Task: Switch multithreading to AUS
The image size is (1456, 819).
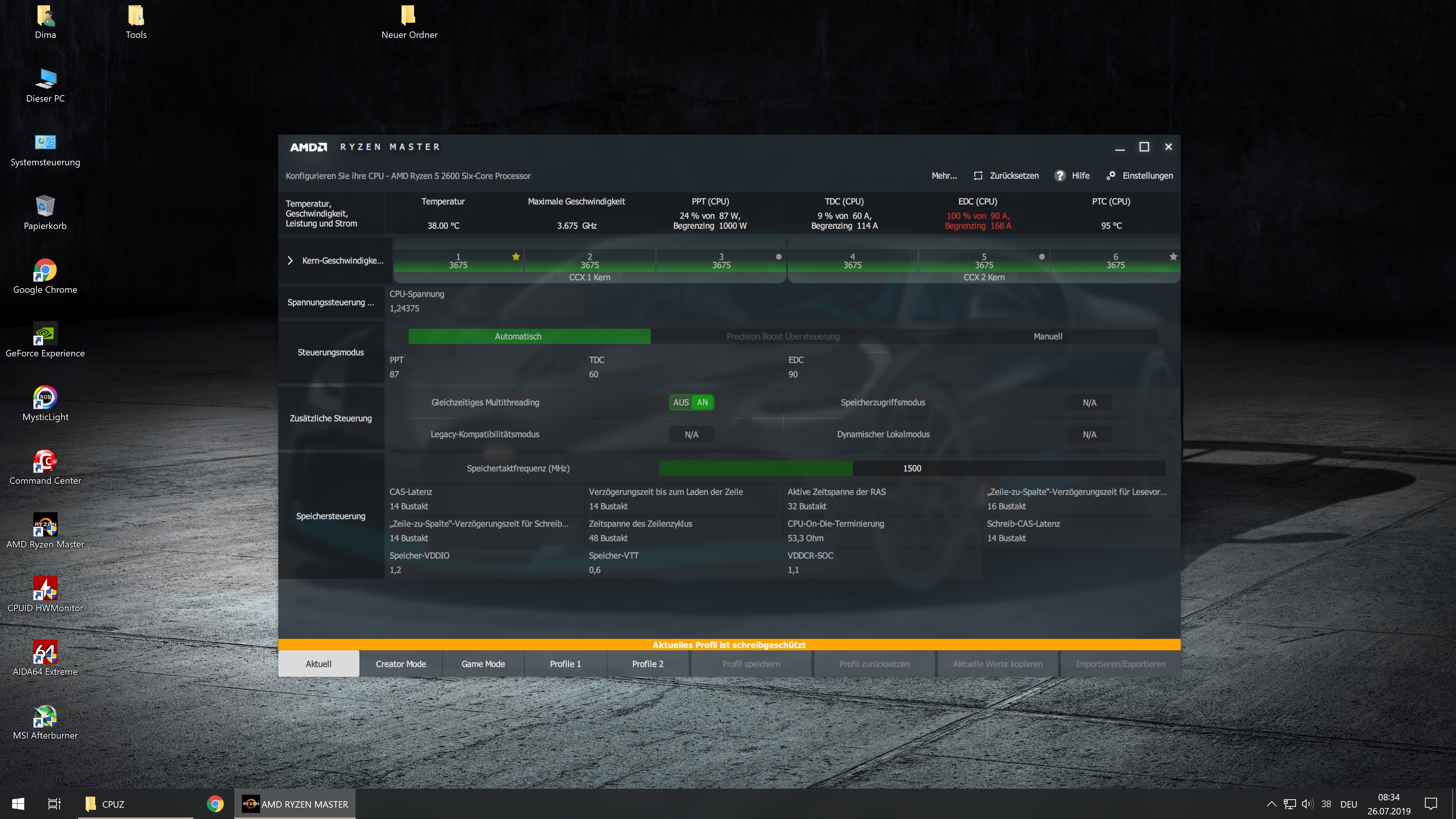Action: (681, 402)
